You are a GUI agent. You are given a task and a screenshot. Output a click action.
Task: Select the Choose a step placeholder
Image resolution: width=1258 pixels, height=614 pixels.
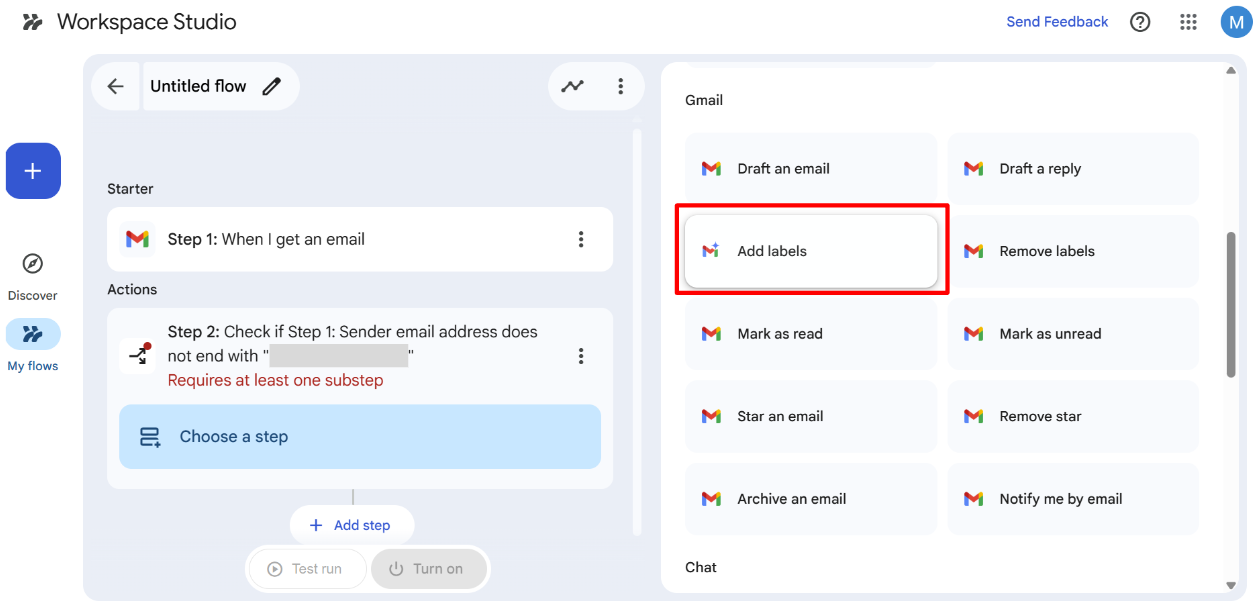(360, 437)
